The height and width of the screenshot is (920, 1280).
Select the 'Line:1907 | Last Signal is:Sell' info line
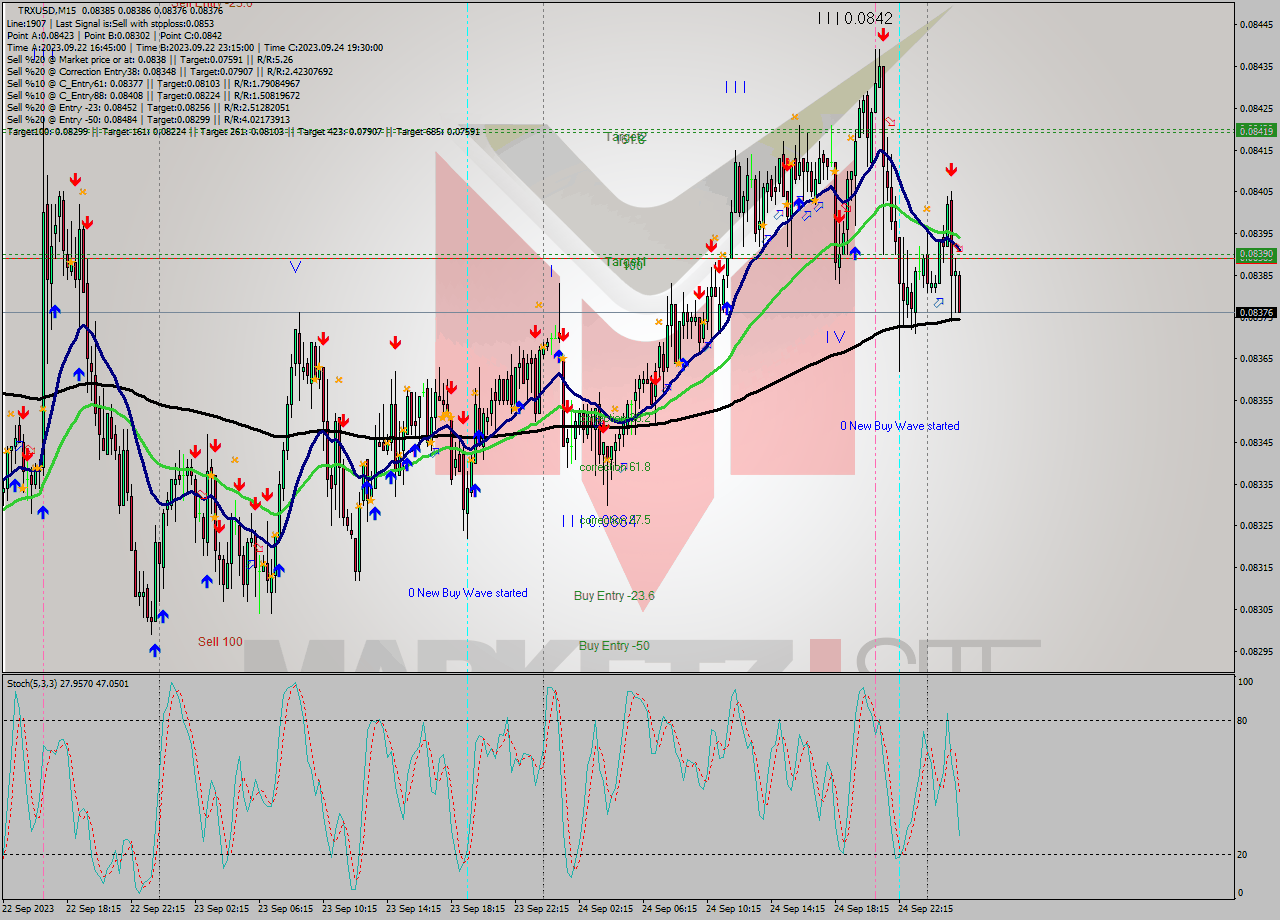(110, 23)
